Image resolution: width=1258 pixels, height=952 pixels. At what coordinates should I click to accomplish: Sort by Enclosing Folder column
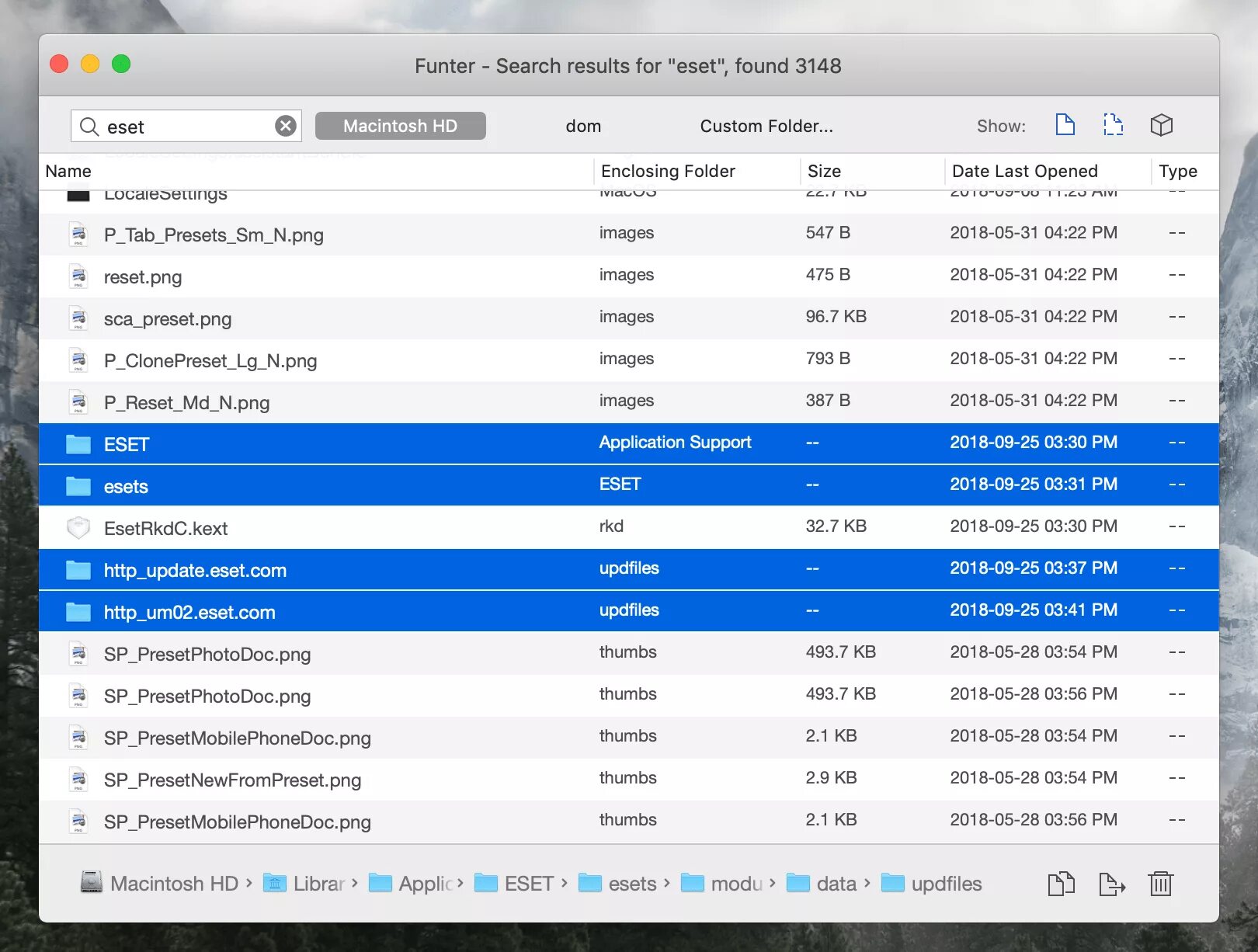(668, 171)
